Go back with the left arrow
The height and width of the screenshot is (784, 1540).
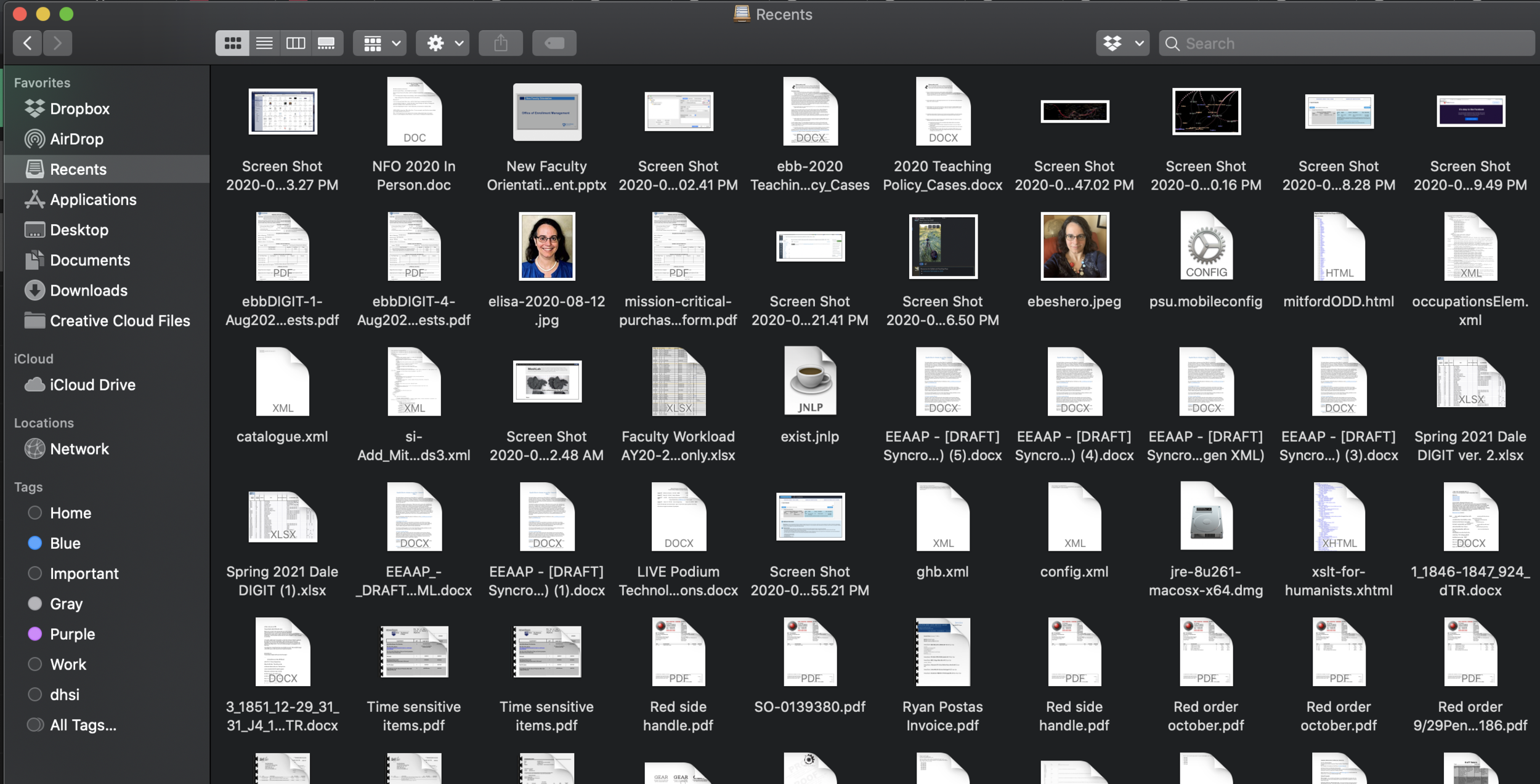pos(28,43)
